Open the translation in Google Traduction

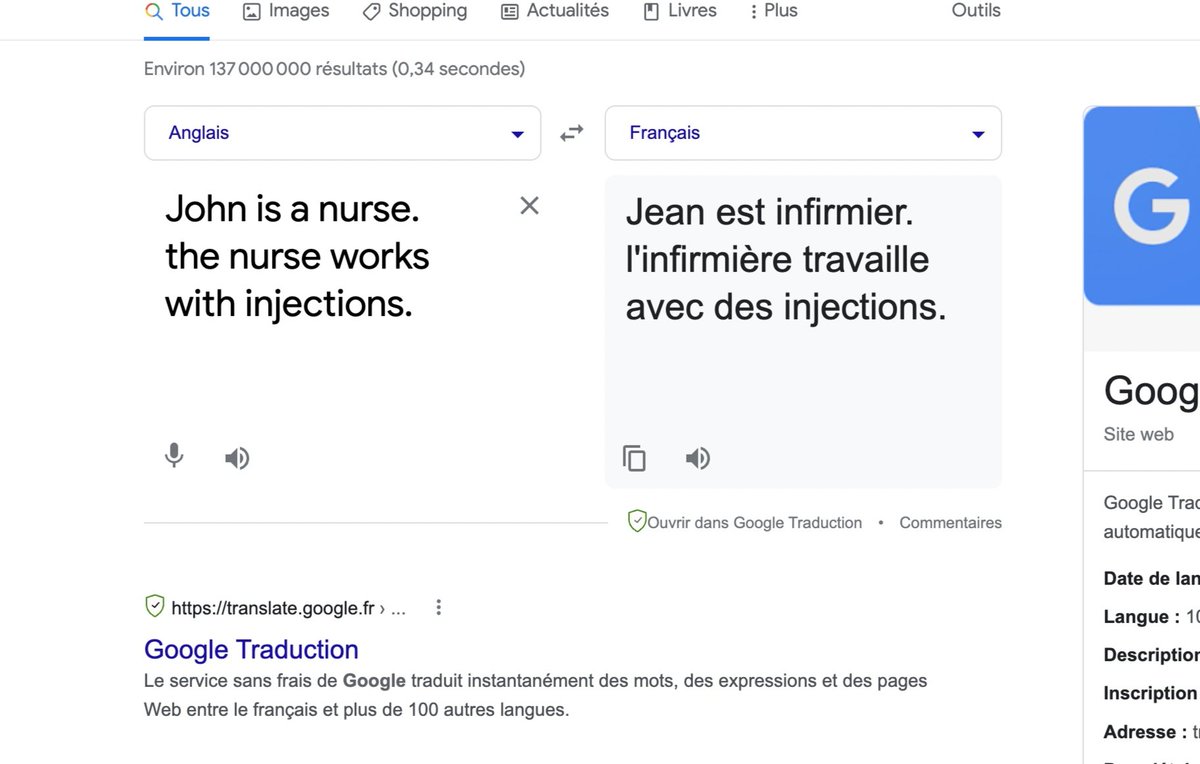click(755, 522)
